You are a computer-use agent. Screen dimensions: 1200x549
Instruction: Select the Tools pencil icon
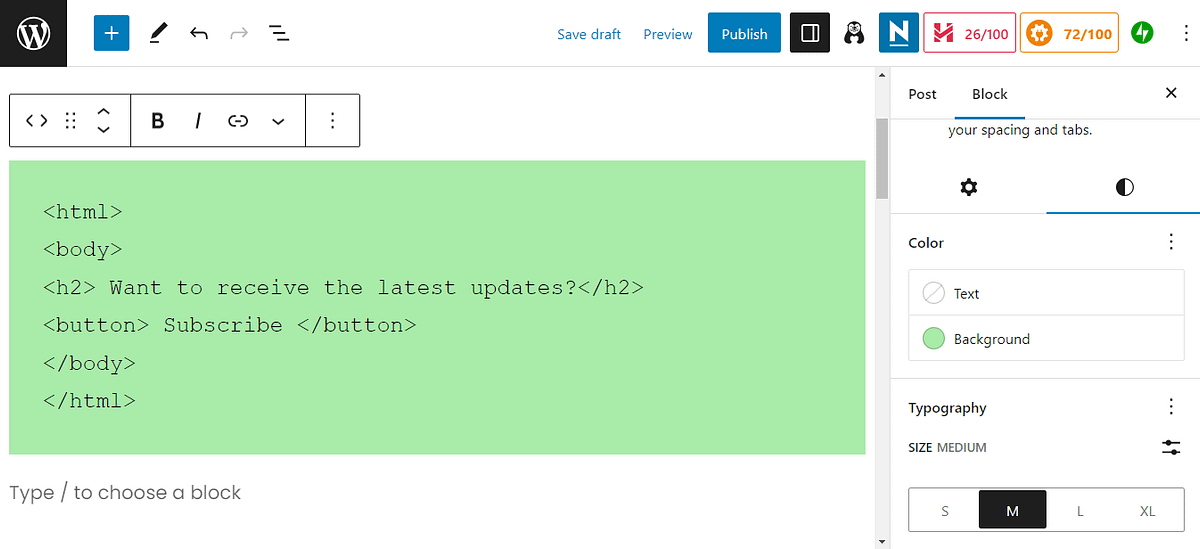[158, 34]
